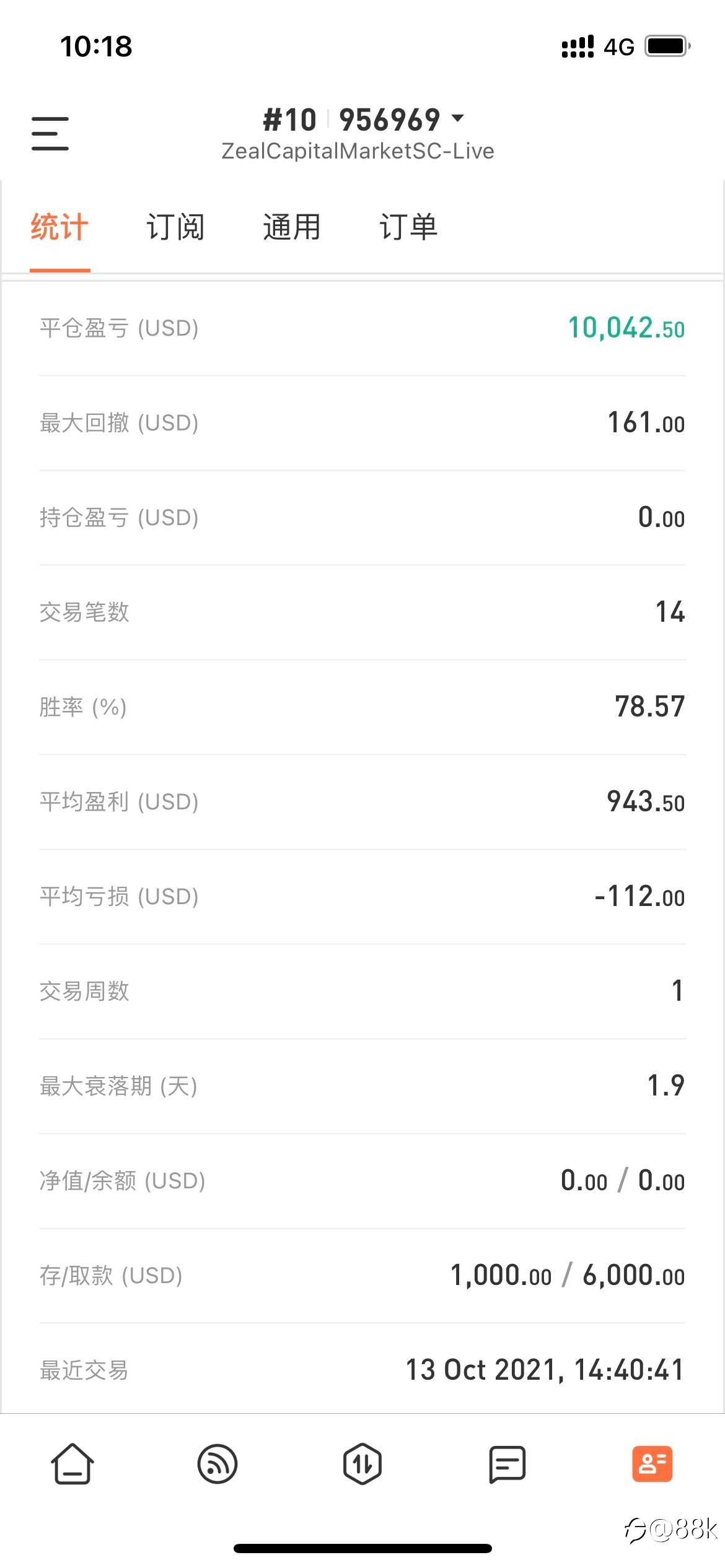The height and width of the screenshot is (1568, 725).
Task: Open the orange account profile icon
Action: tap(652, 1464)
